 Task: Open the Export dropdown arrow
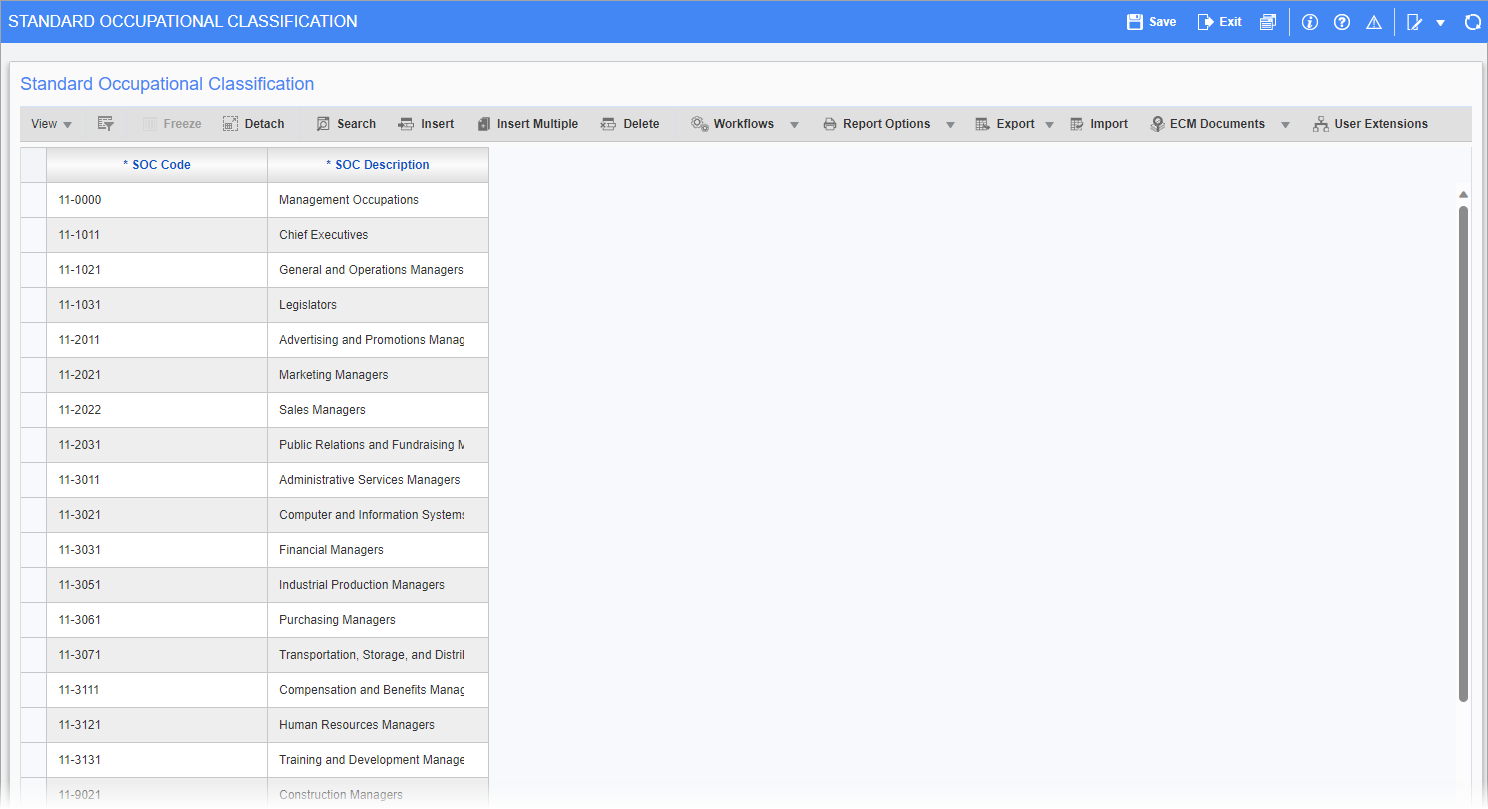tap(1049, 125)
